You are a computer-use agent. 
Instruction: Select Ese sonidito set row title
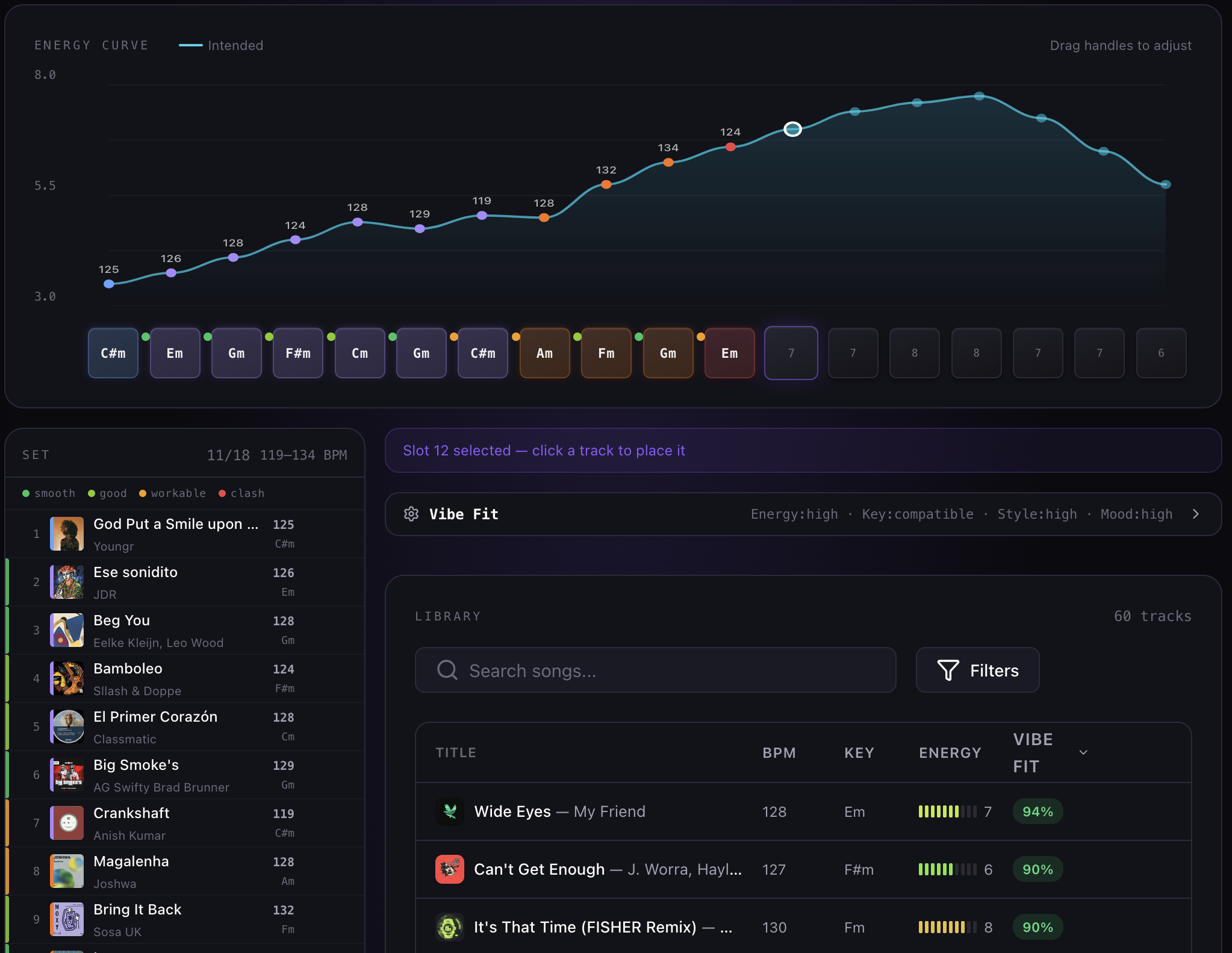(135, 572)
